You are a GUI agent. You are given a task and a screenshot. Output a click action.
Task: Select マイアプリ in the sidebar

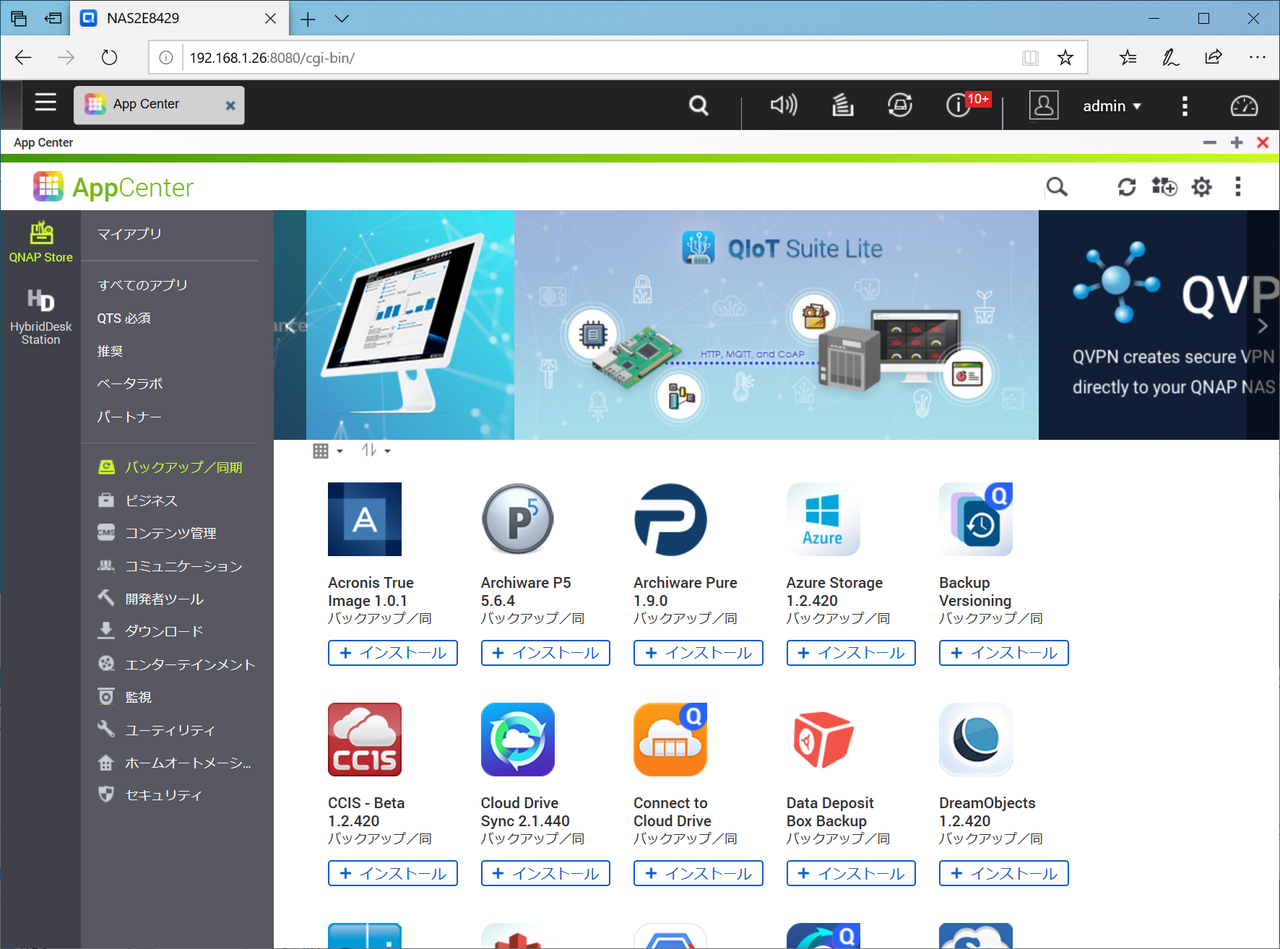[129, 234]
